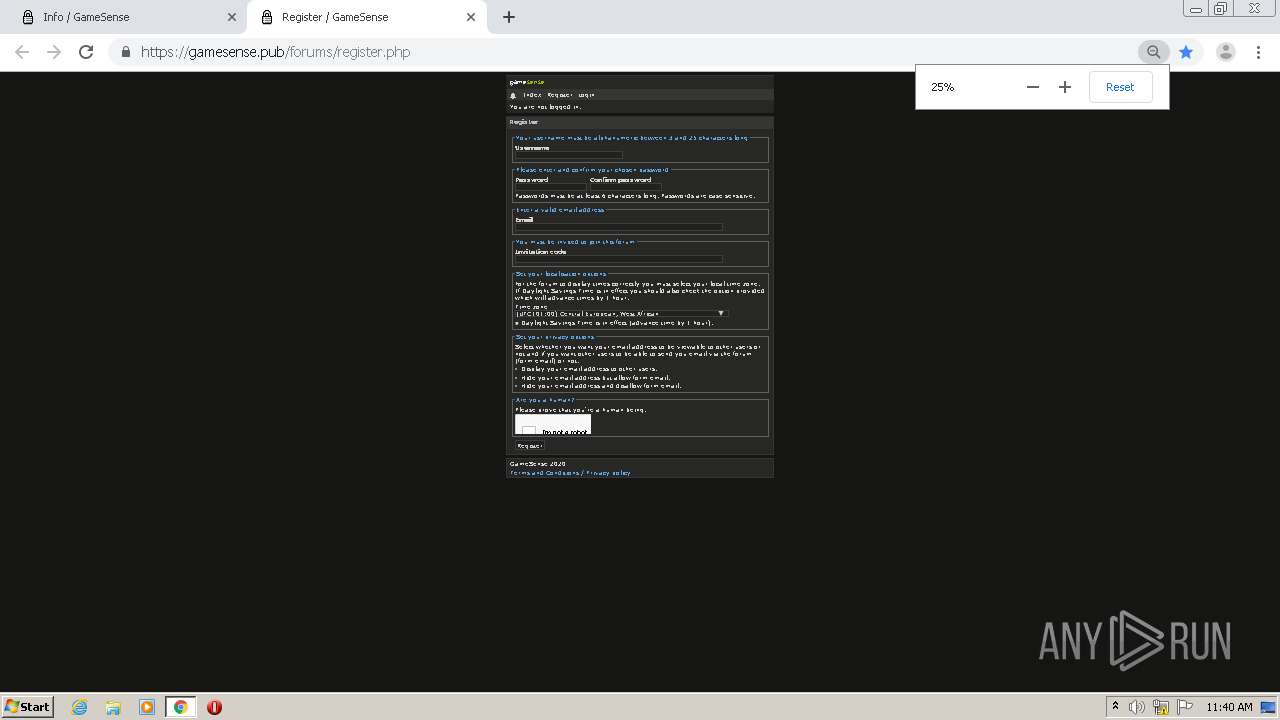Open the media player taskbar icon
Viewport: 1280px width, 720px height.
(147, 707)
